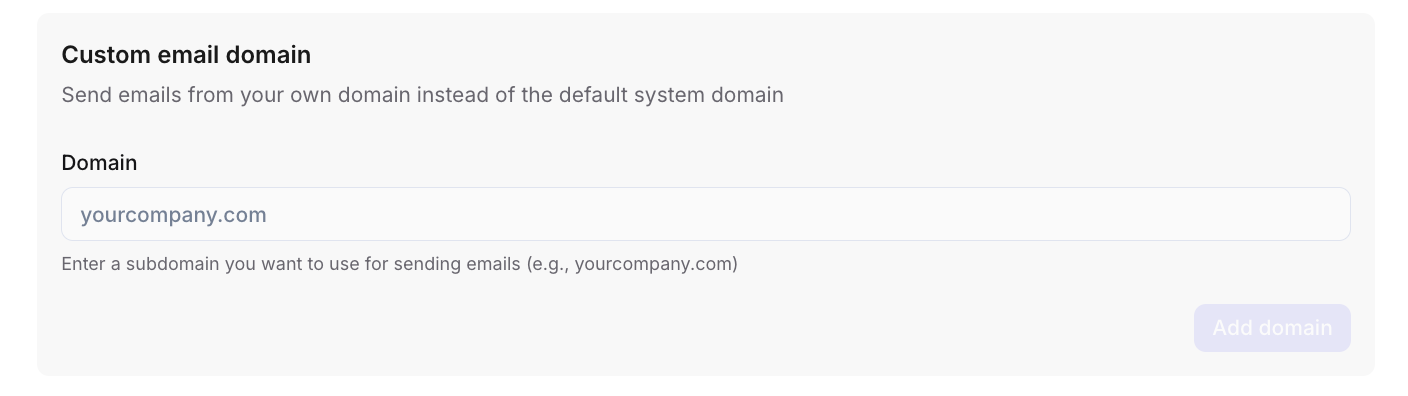Submit using the disabled Add domain button
1408x396 pixels.
tap(1272, 328)
